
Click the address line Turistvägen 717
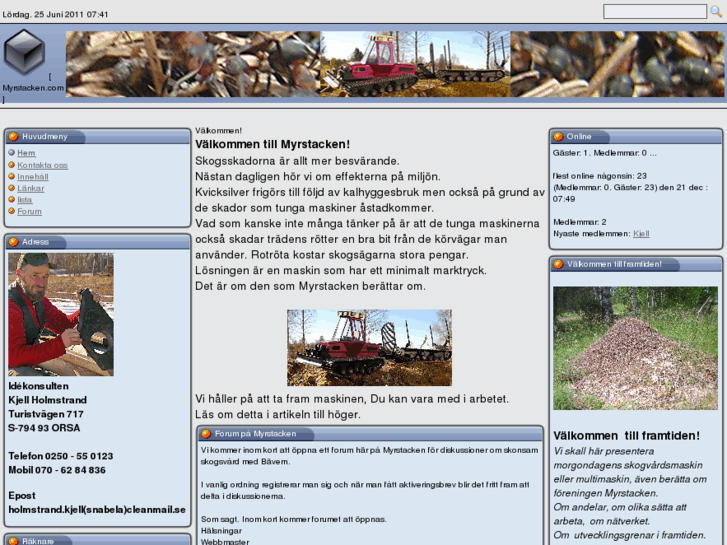[46, 414]
